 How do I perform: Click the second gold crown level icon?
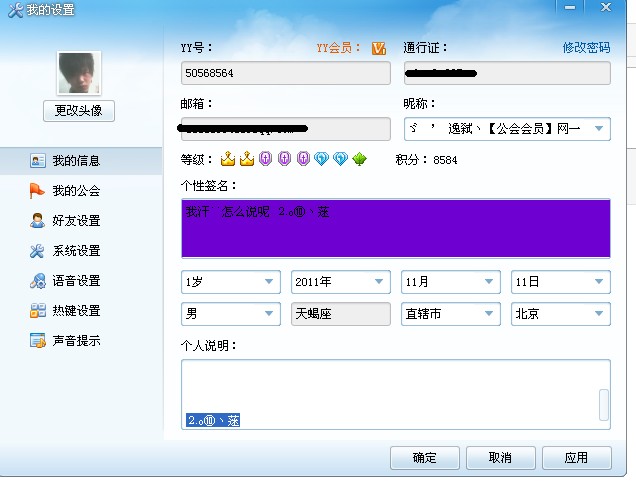coord(247,159)
